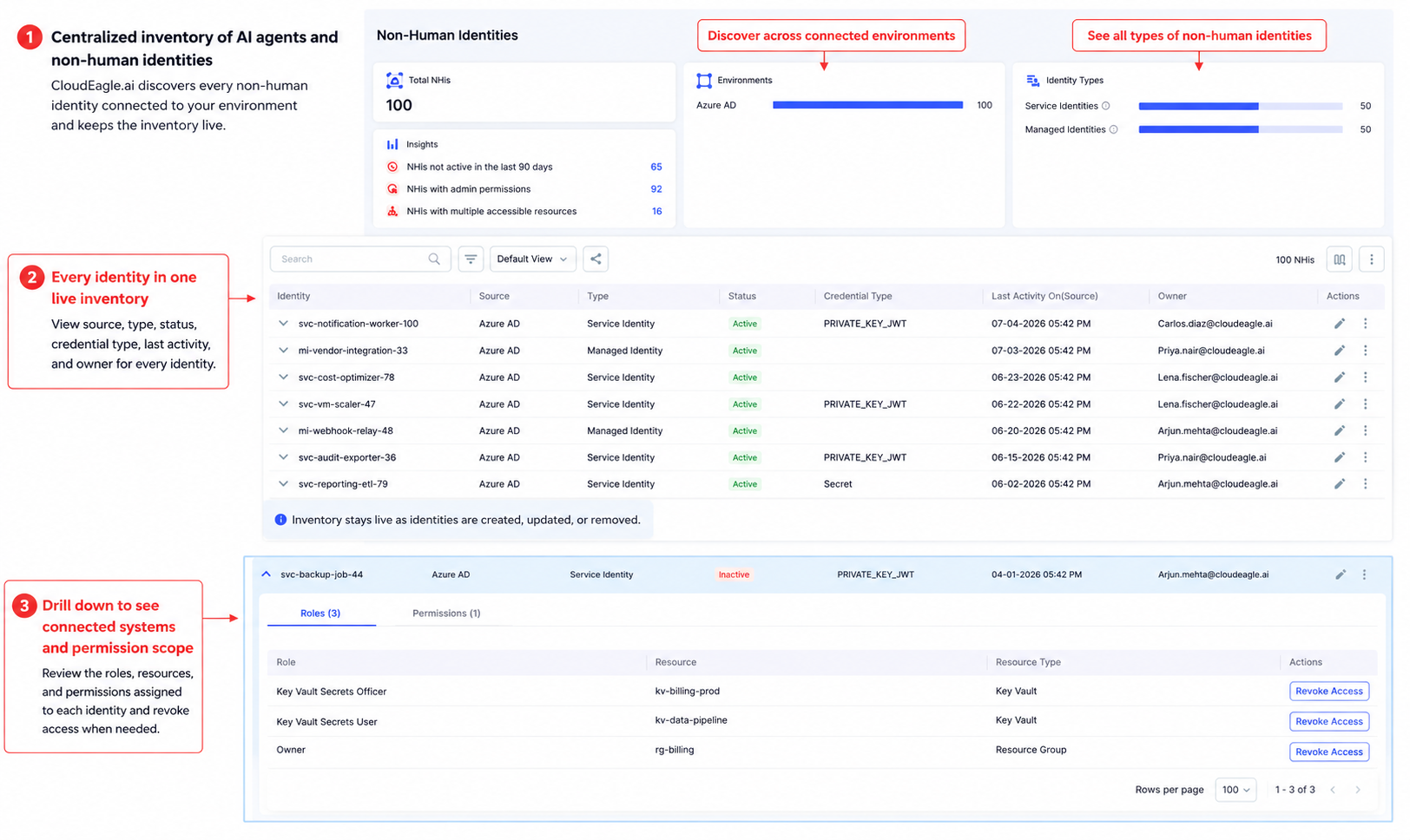The image size is (1410, 840).
Task: Click the Environments icon
Action: [704, 80]
